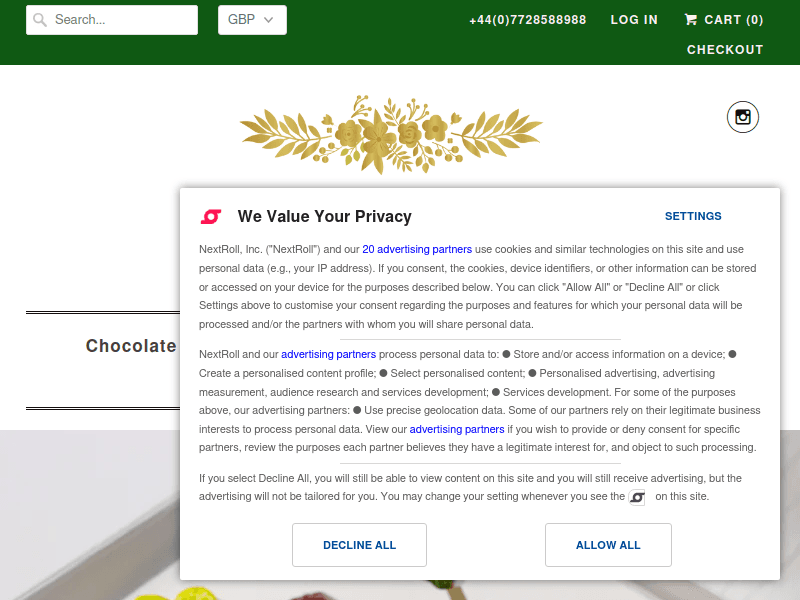800x600 pixels.
Task: Open privacy SETTINGS
Action: [693, 216]
